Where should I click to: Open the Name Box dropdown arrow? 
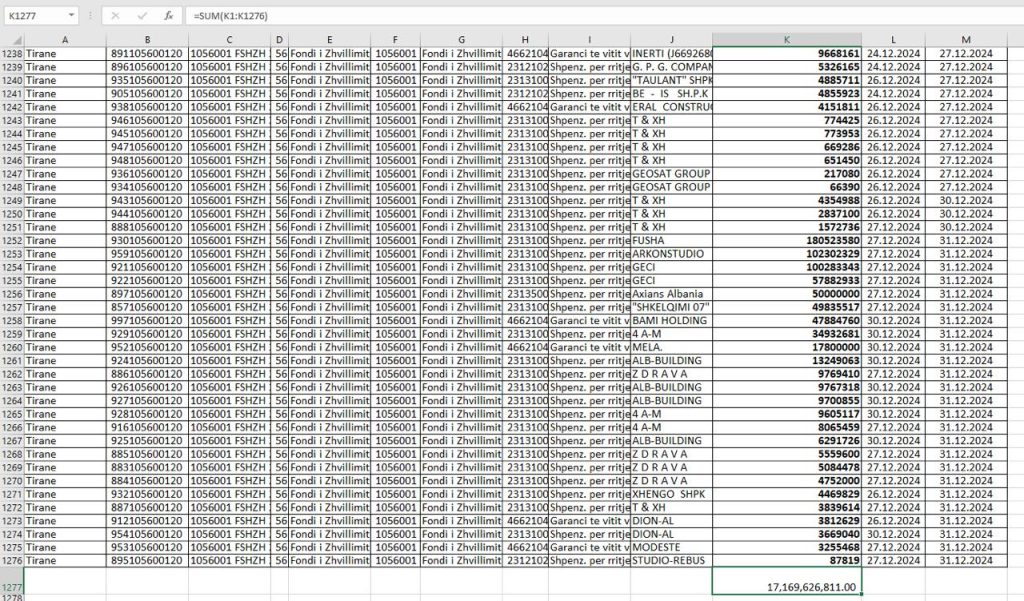71,16
